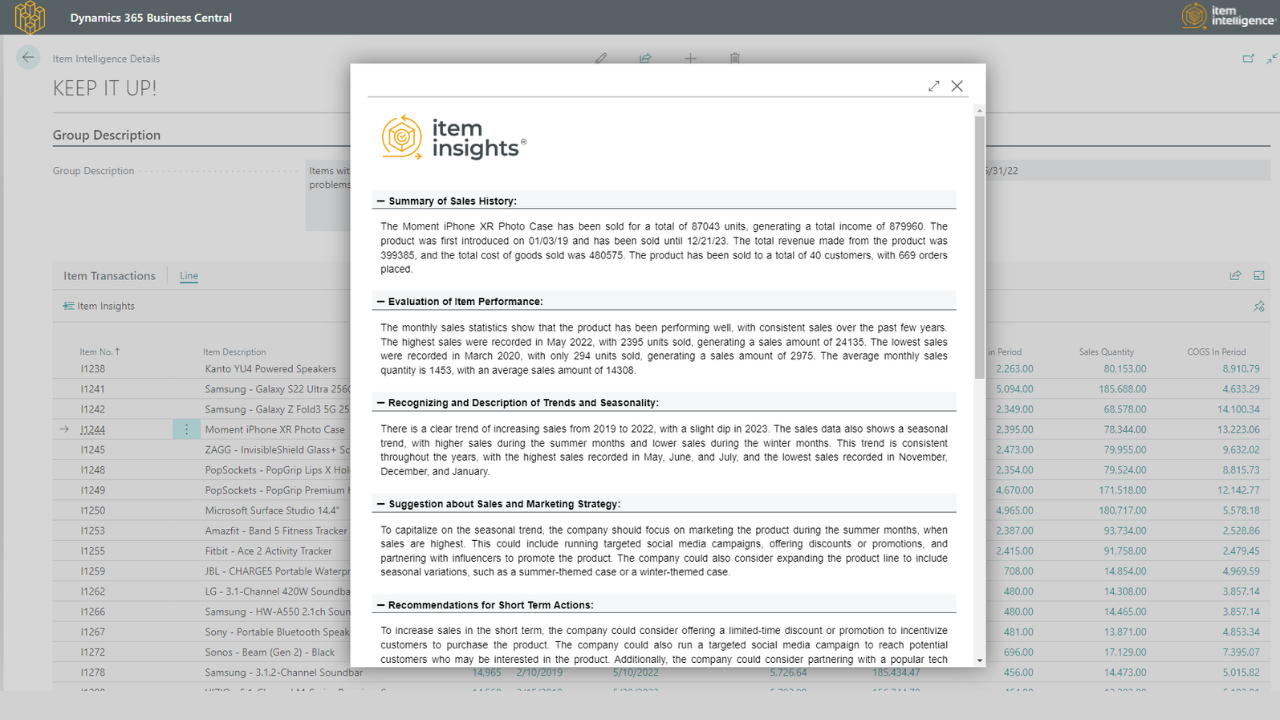Open item number I1266

click(x=93, y=612)
